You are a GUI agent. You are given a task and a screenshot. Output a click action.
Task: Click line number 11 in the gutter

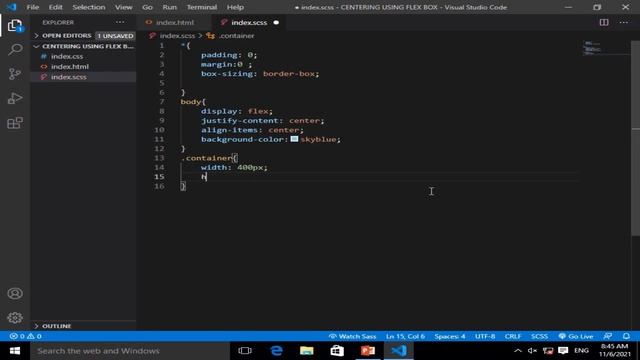point(159,139)
